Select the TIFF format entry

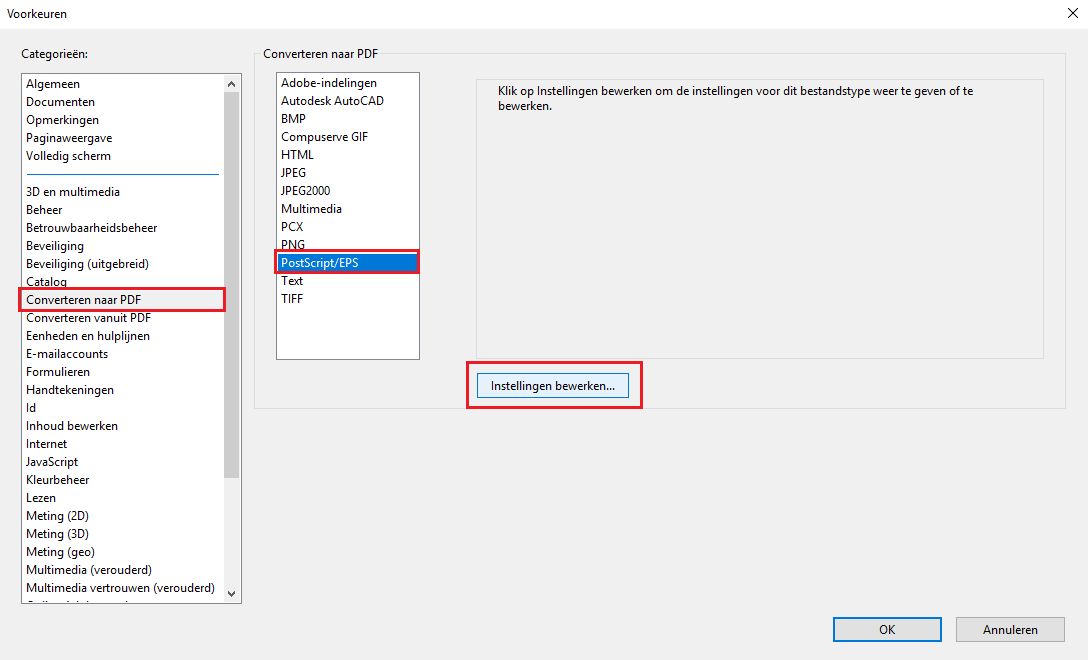click(291, 298)
